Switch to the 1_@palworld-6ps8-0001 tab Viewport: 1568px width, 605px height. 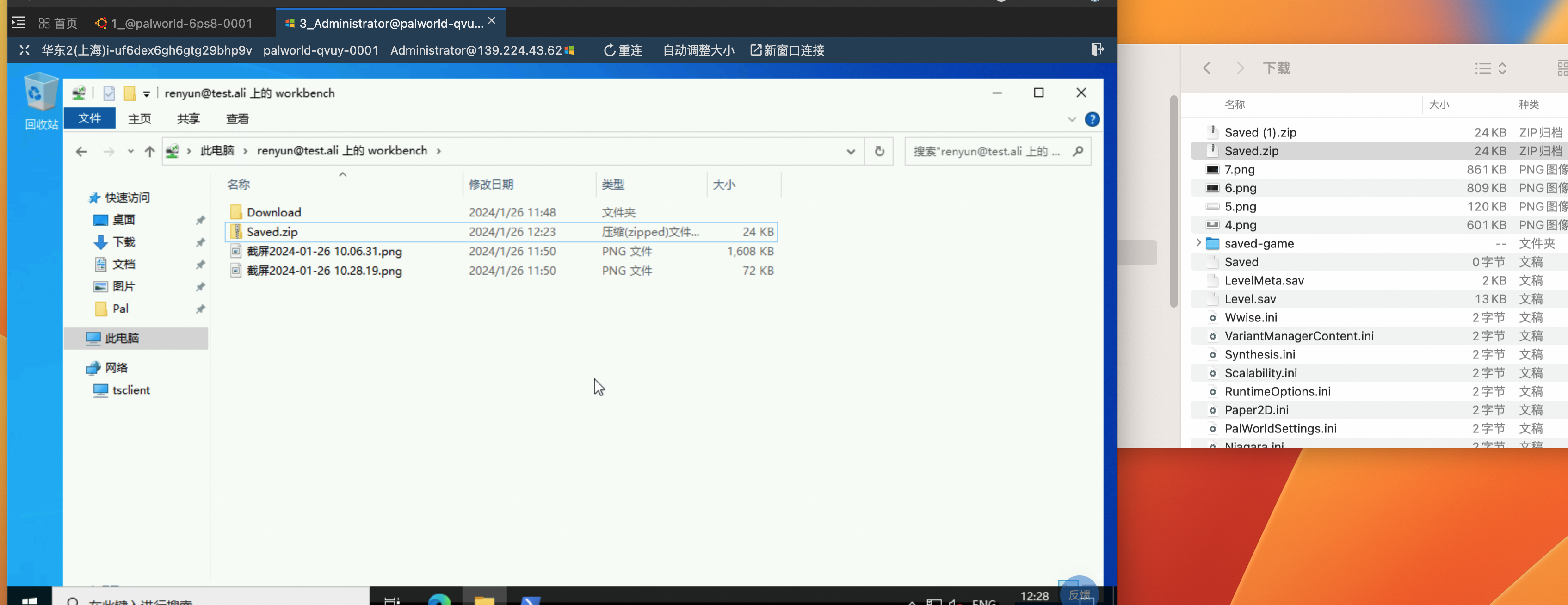(174, 23)
